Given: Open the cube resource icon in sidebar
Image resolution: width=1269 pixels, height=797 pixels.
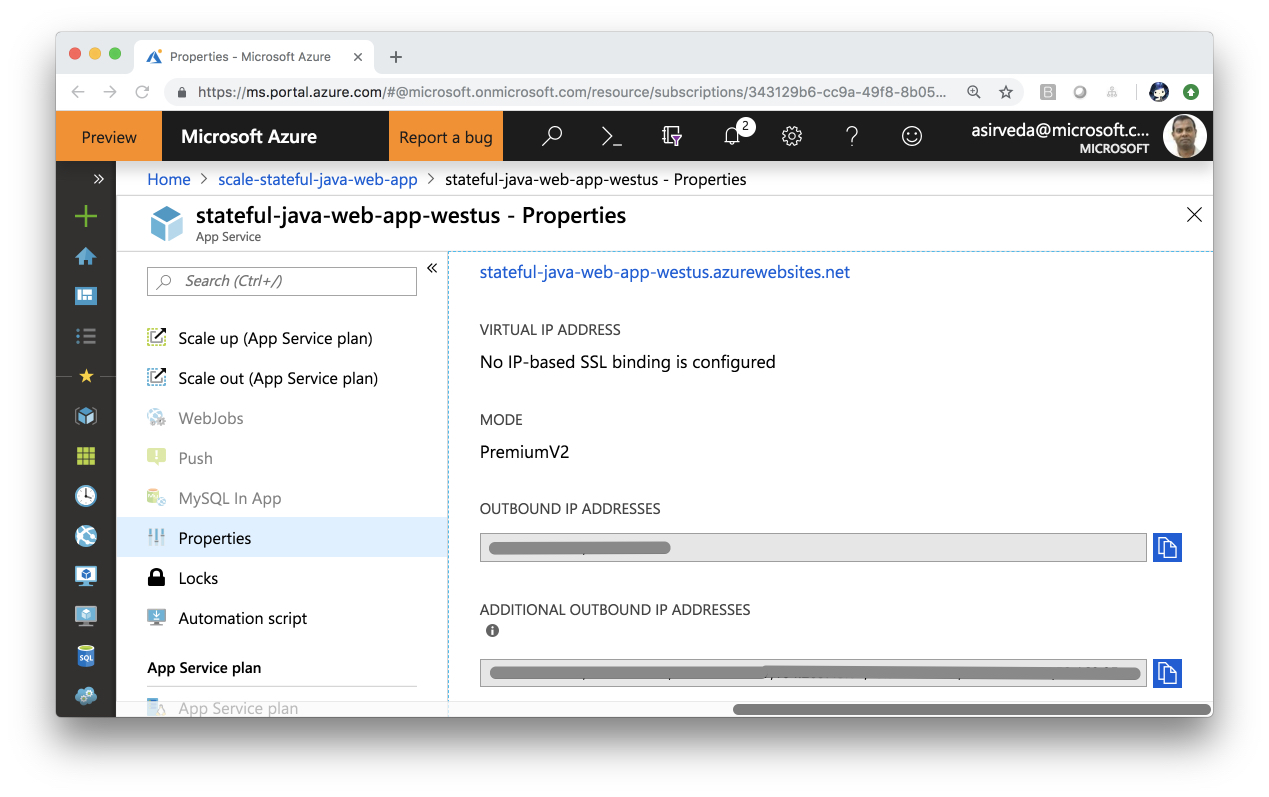Looking at the screenshot, I should (x=86, y=416).
